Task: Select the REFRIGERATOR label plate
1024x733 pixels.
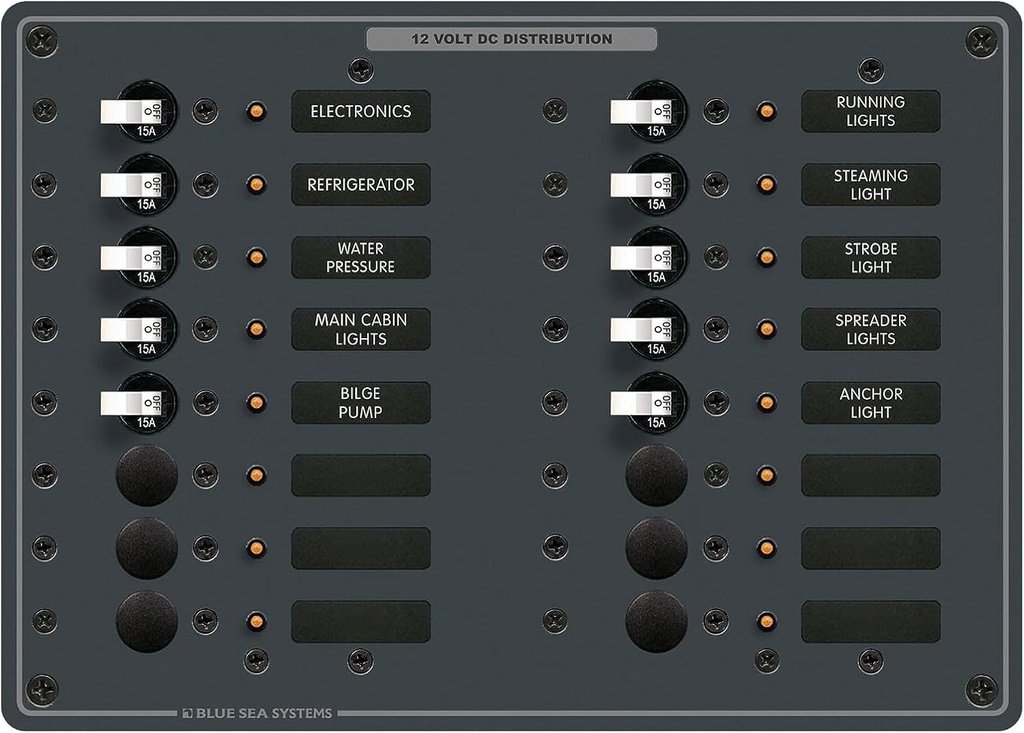Action: 360,184
